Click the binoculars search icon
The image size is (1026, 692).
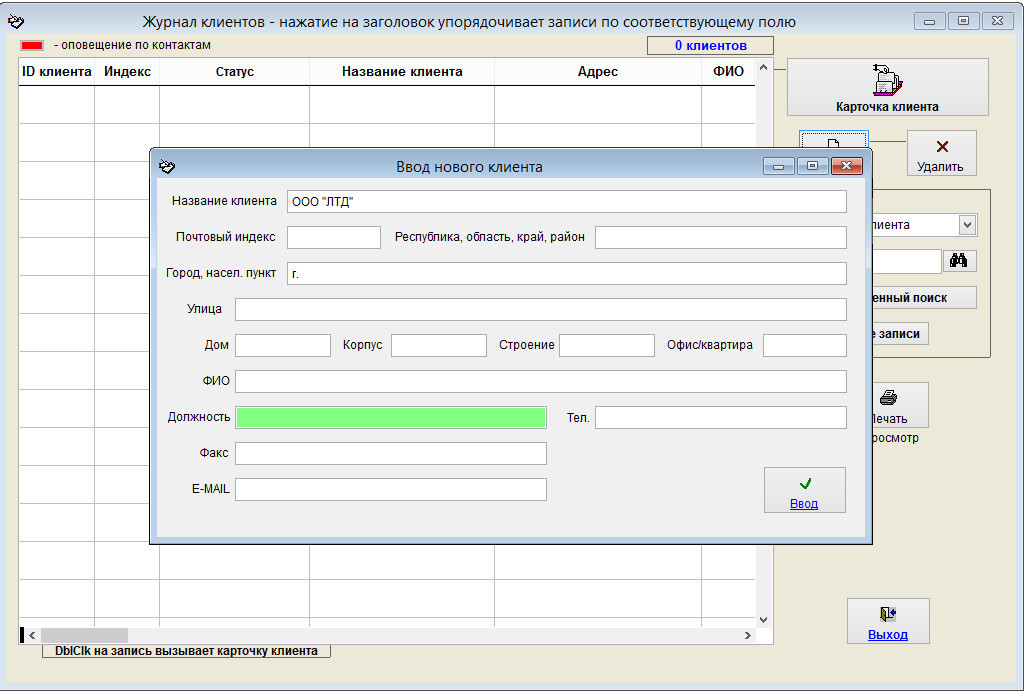pyautogui.click(x=959, y=261)
